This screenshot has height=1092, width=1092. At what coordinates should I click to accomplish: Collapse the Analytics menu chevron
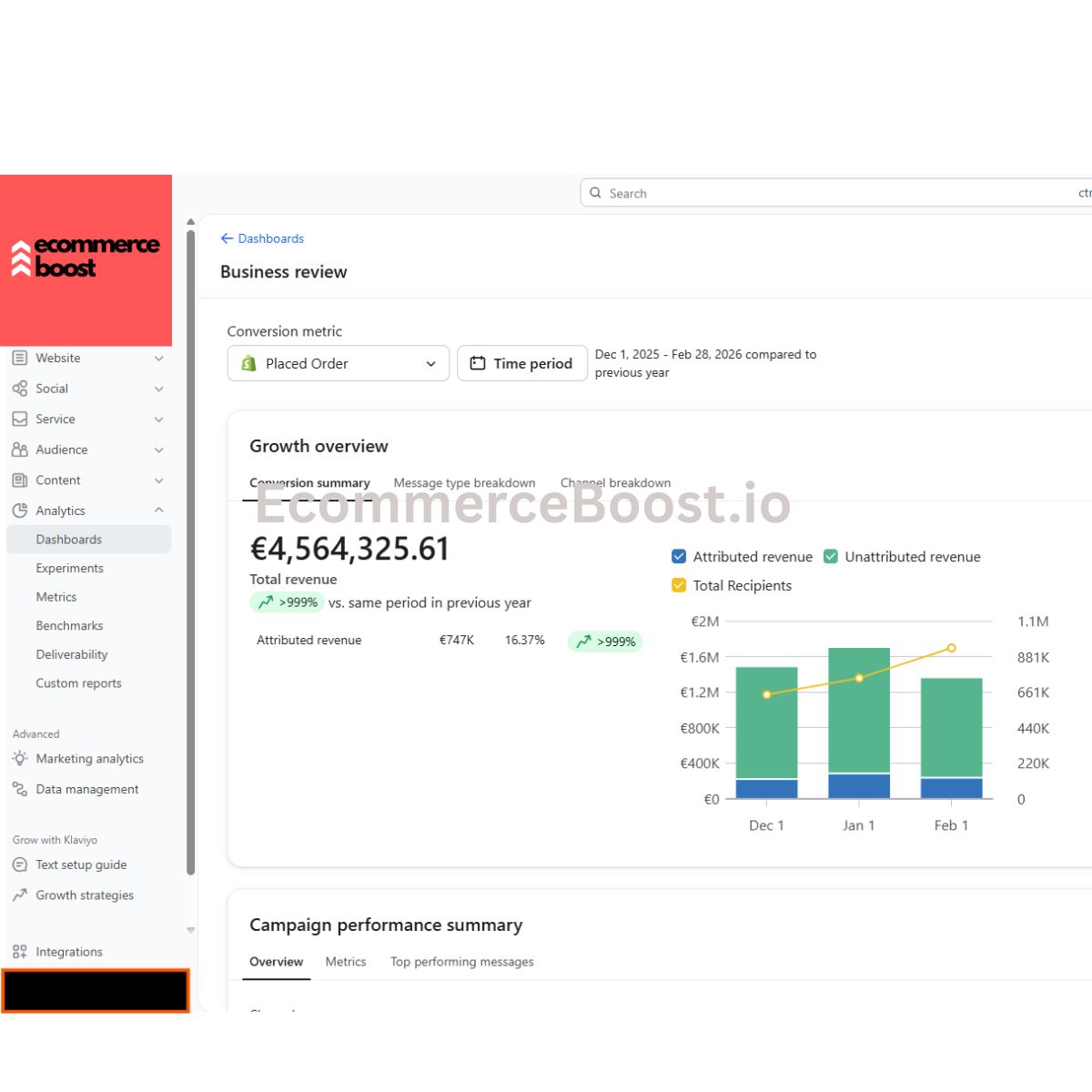point(159,511)
